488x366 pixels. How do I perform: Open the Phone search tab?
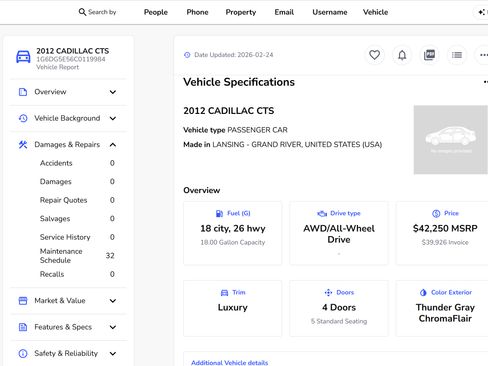tap(197, 12)
